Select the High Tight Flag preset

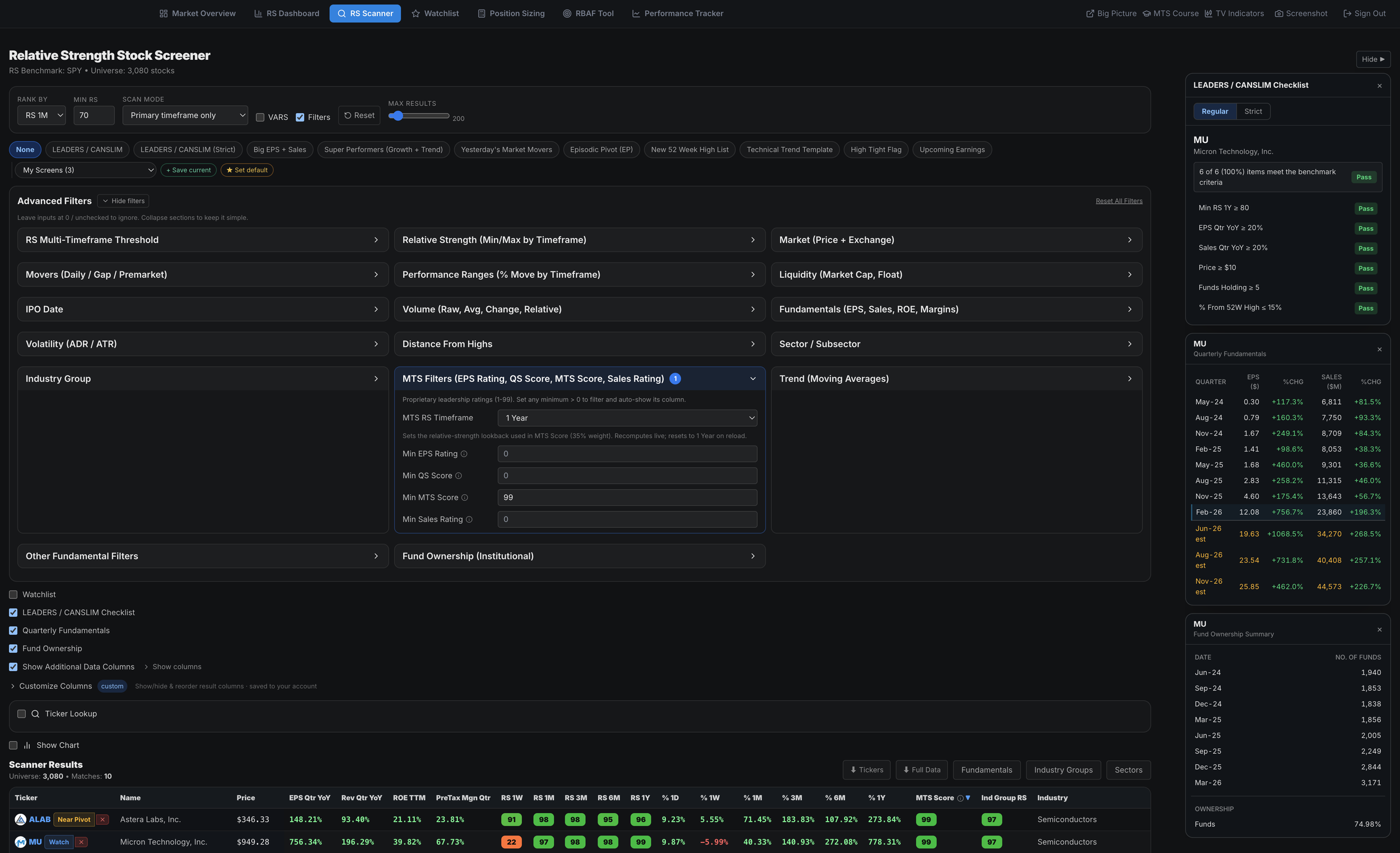876,149
